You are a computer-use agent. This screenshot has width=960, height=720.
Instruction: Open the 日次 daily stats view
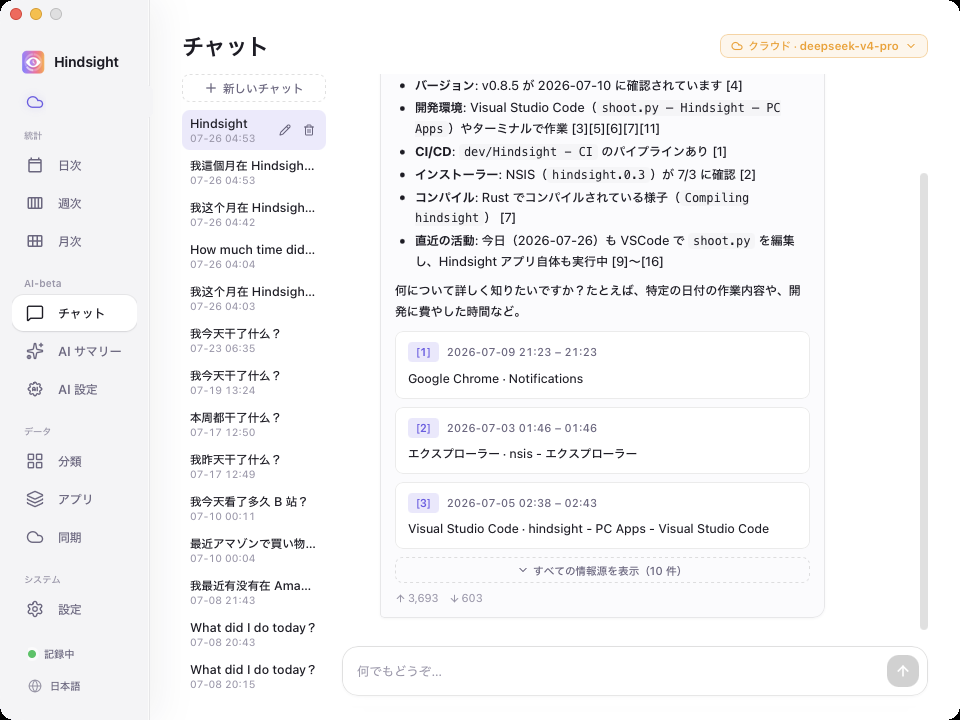click(x=74, y=165)
